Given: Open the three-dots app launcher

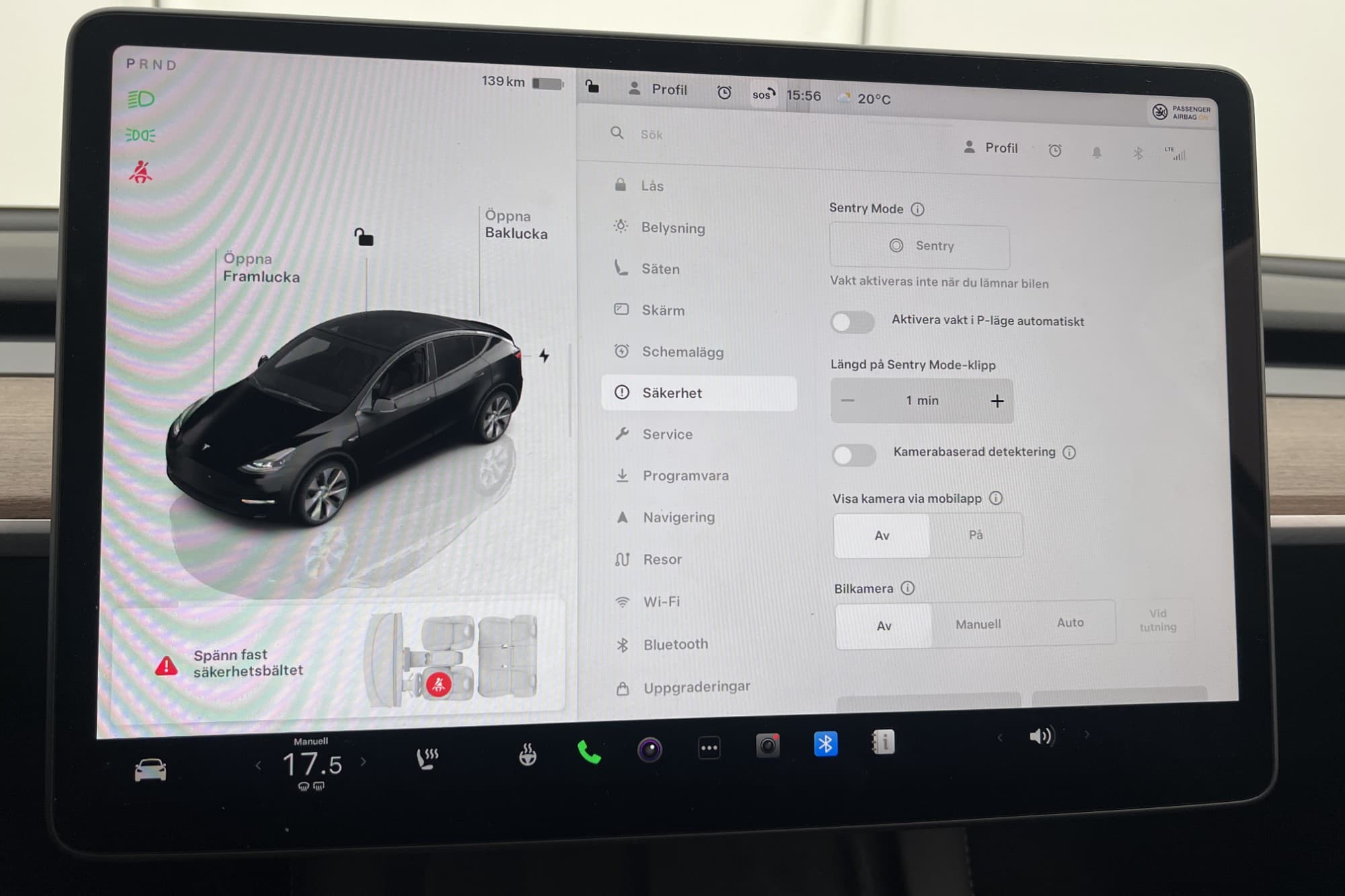Looking at the screenshot, I should [x=709, y=747].
